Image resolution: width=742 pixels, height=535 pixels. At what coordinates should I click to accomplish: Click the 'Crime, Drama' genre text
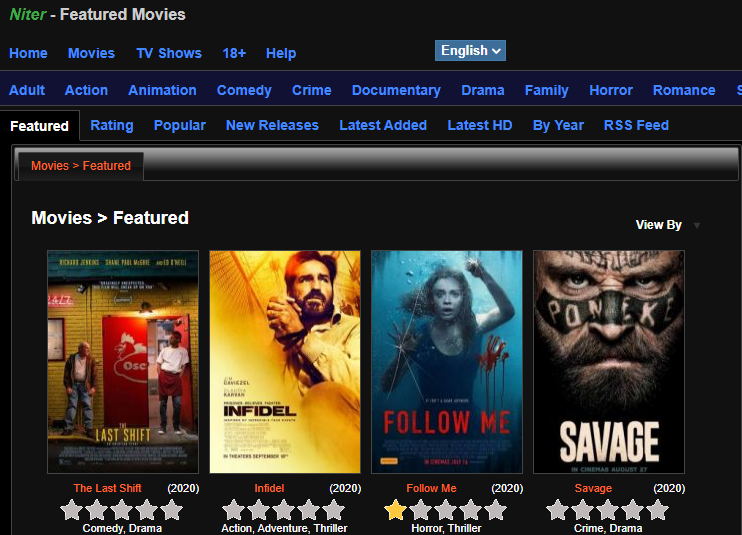tap(608, 528)
